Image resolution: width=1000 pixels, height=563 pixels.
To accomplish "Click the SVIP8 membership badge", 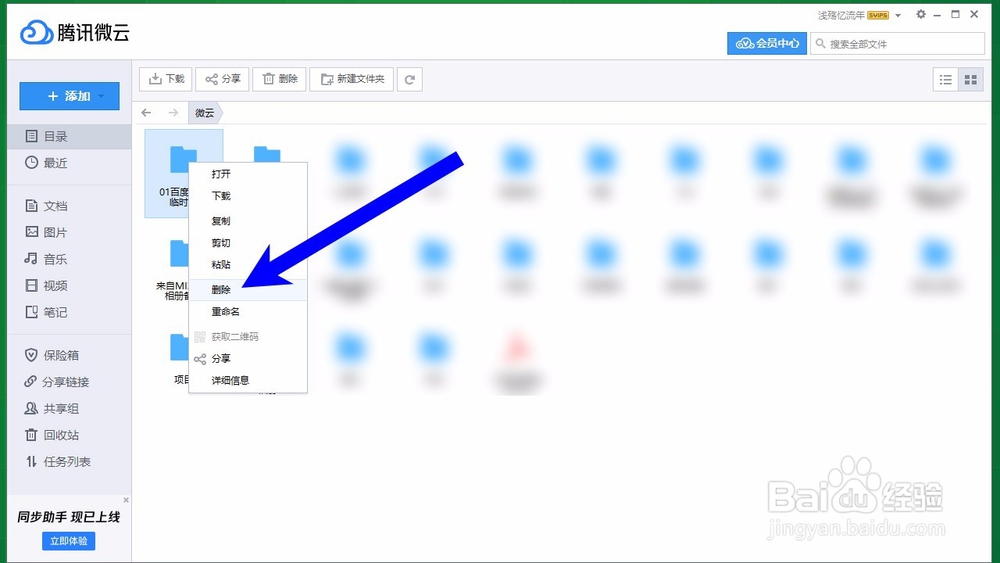I will [878, 15].
